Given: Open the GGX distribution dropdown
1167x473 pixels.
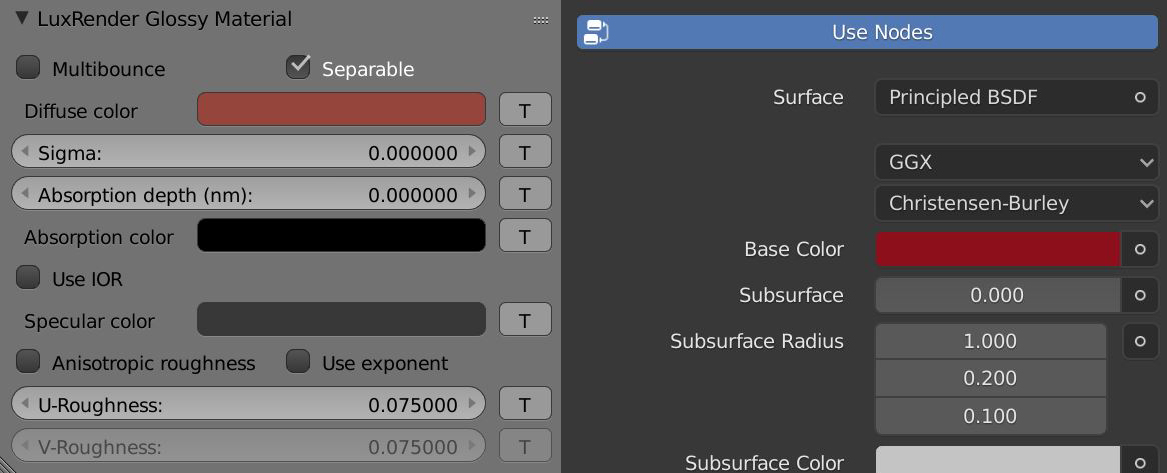Looking at the screenshot, I should pos(1016,162).
